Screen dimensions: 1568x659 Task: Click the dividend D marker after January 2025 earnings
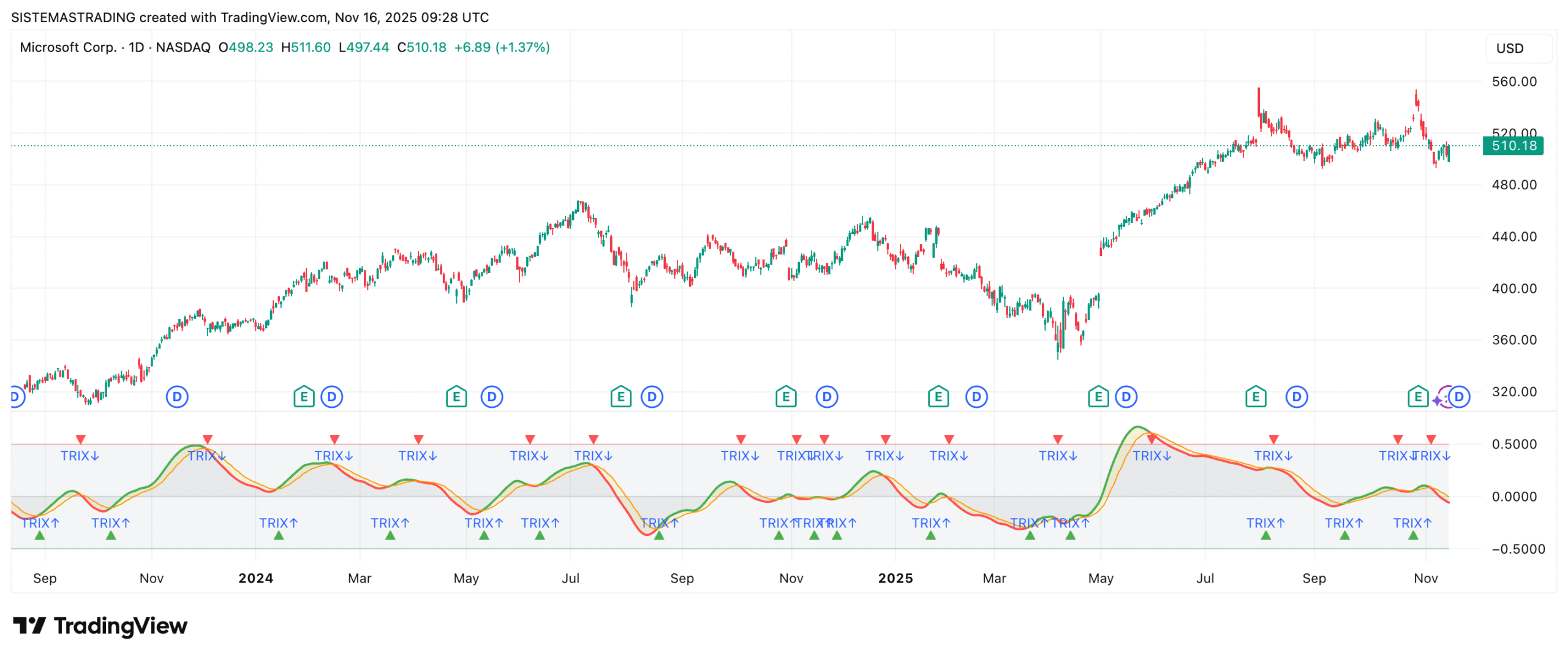coord(976,397)
